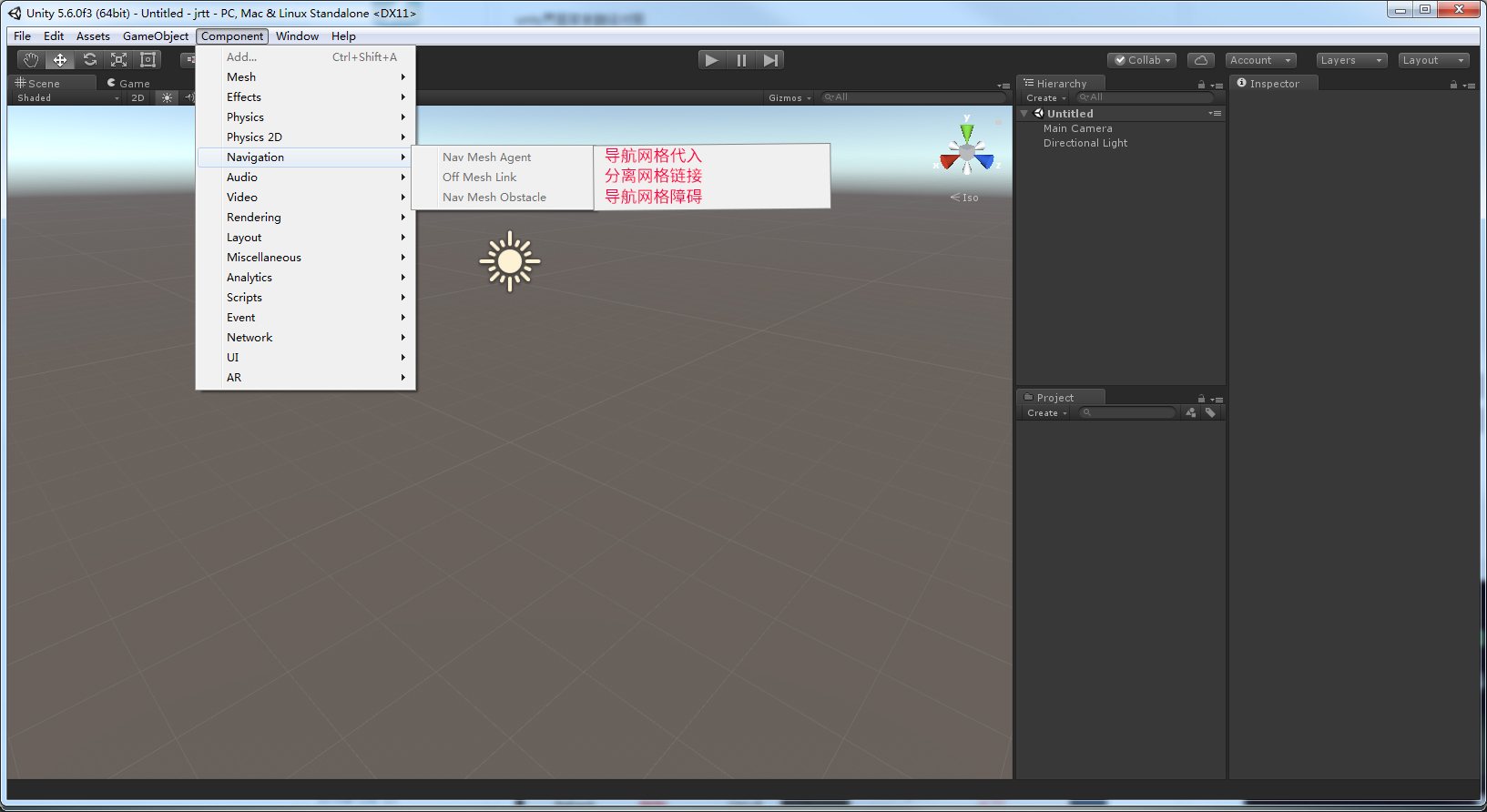Collapse the Untitled scene in Hierarchy

click(1024, 114)
